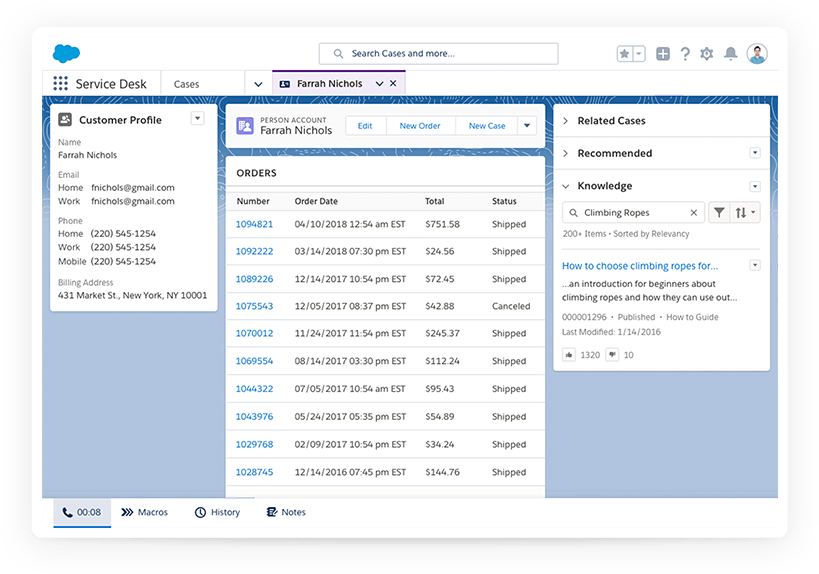Open the Setup gear icon
The width and height of the screenshot is (819, 574).
tap(707, 54)
